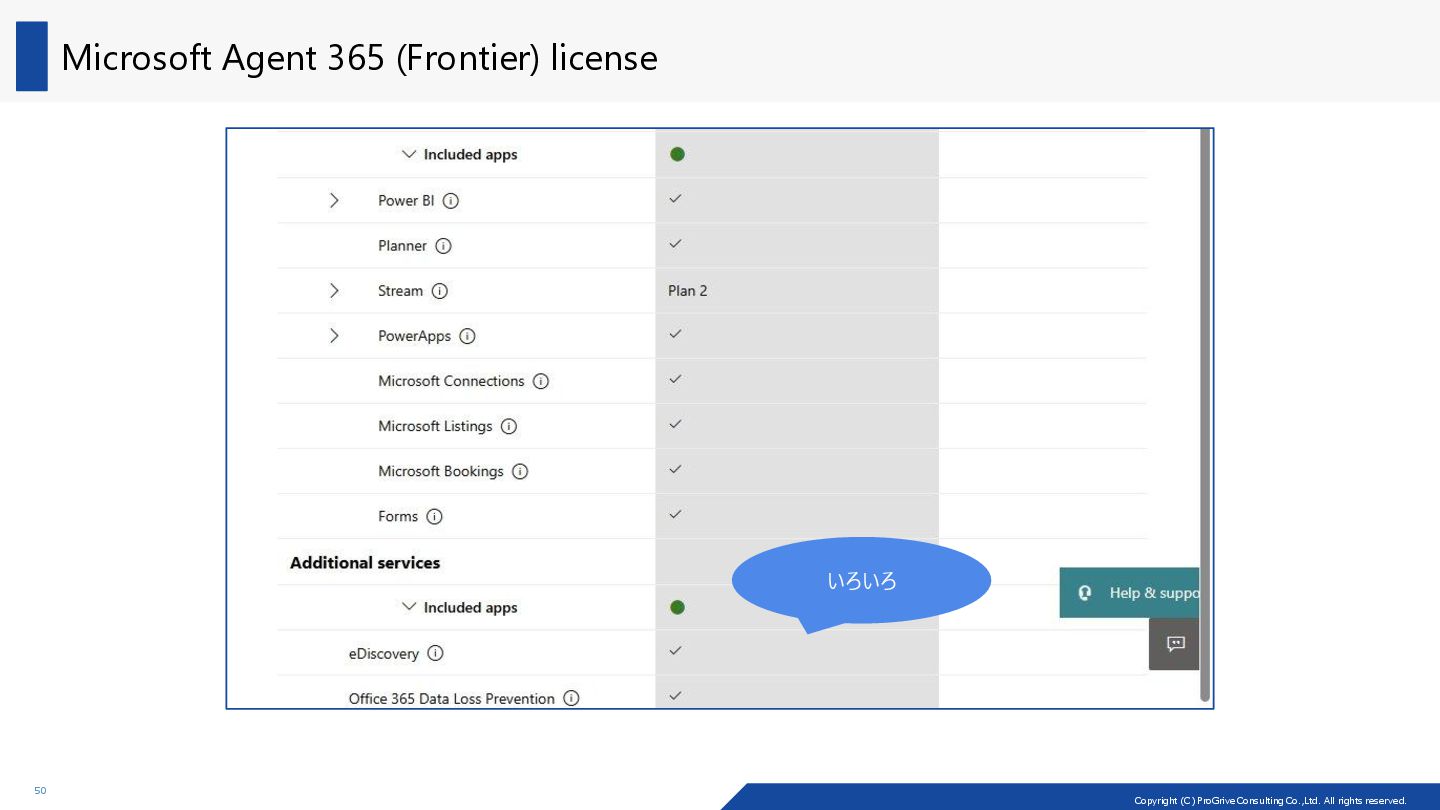
Task: Open the Help & support button
Action: 1130,593
